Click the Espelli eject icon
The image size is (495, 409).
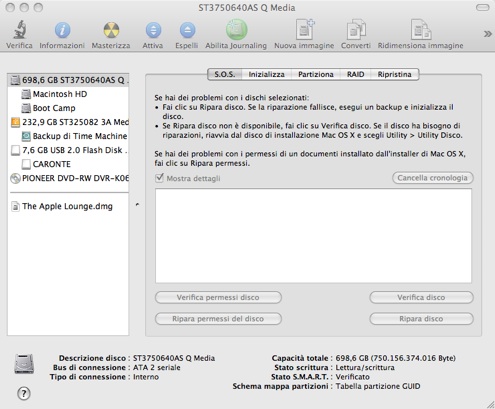(x=187, y=30)
